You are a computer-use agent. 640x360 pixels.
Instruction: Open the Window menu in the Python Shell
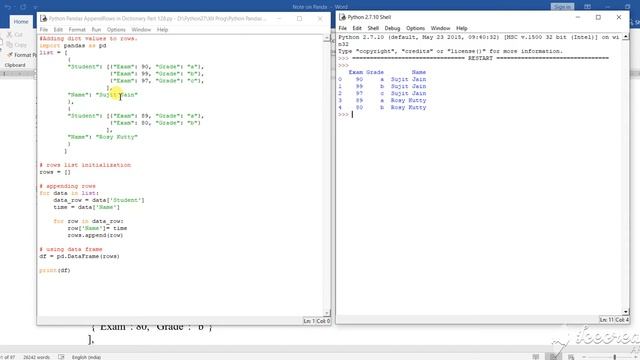[440, 28]
